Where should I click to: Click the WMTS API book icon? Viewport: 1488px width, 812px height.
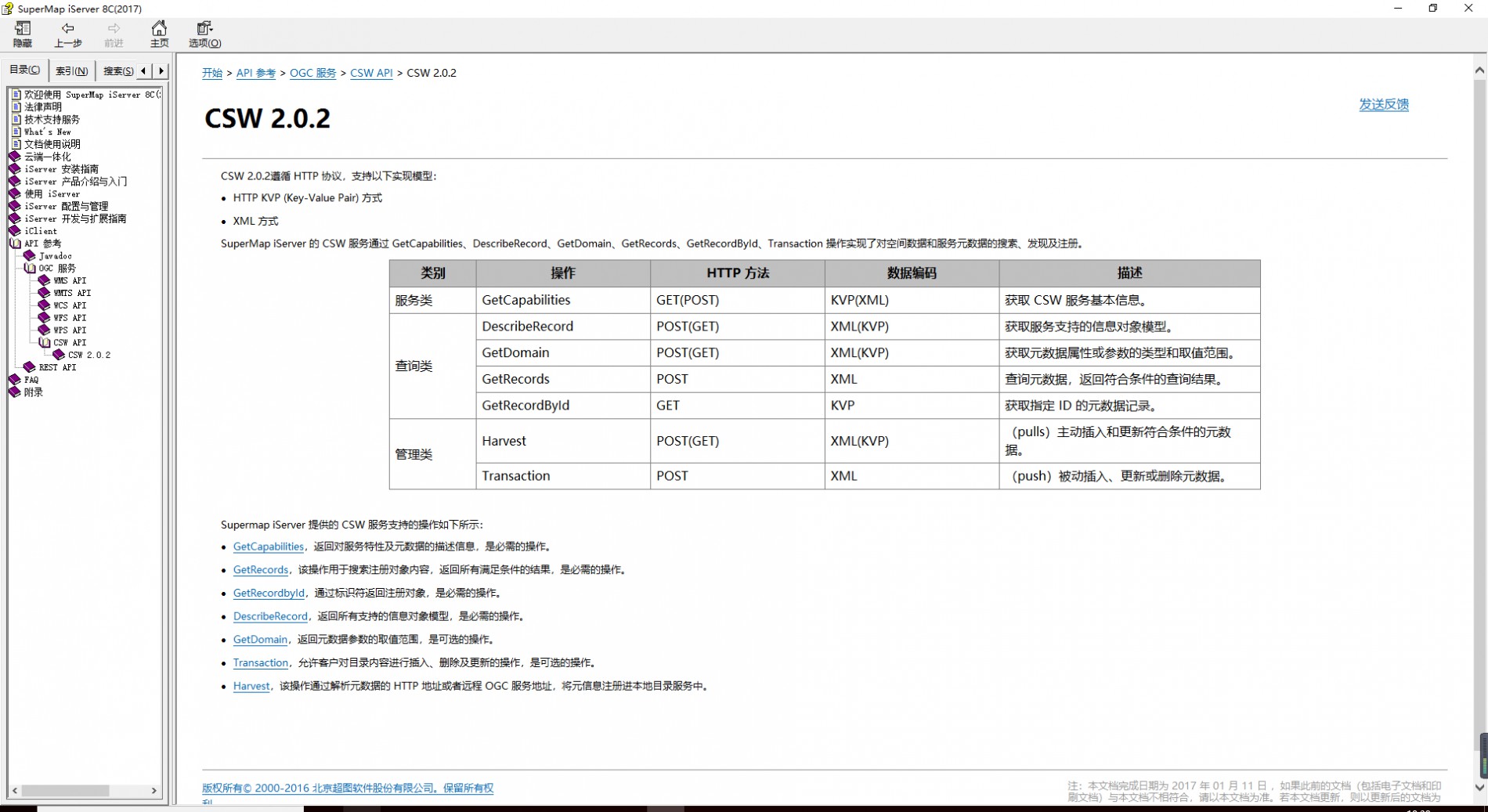pyautogui.click(x=45, y=293)
